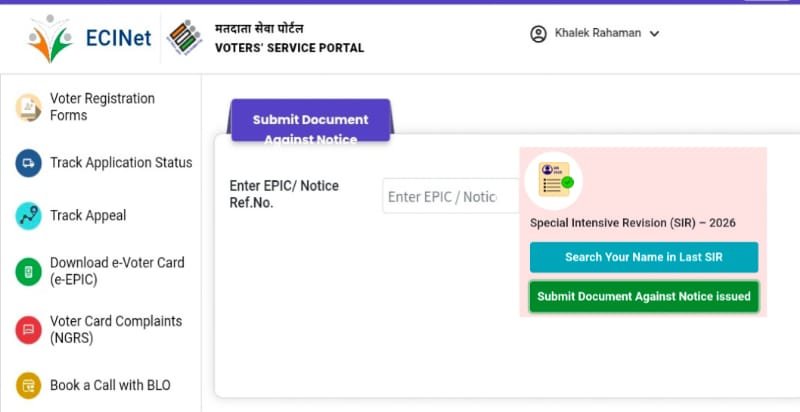
Task: Click the Download e-Voter Card icon
Action: [x=28, y=271]
